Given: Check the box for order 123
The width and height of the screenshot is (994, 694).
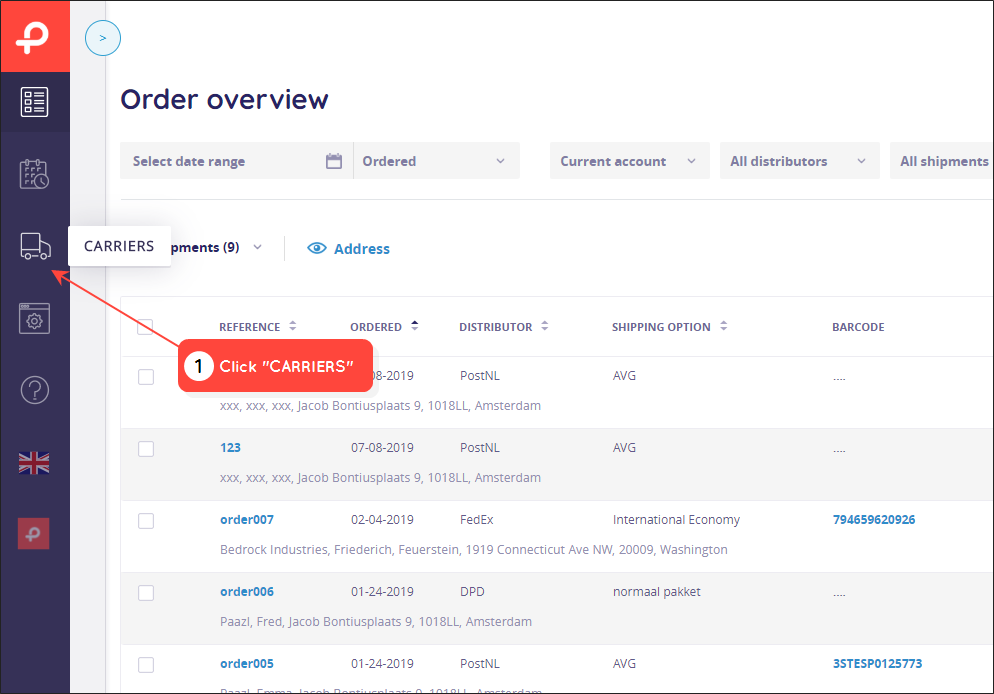Looking at the screenshot, I should [x=146, y=449].
